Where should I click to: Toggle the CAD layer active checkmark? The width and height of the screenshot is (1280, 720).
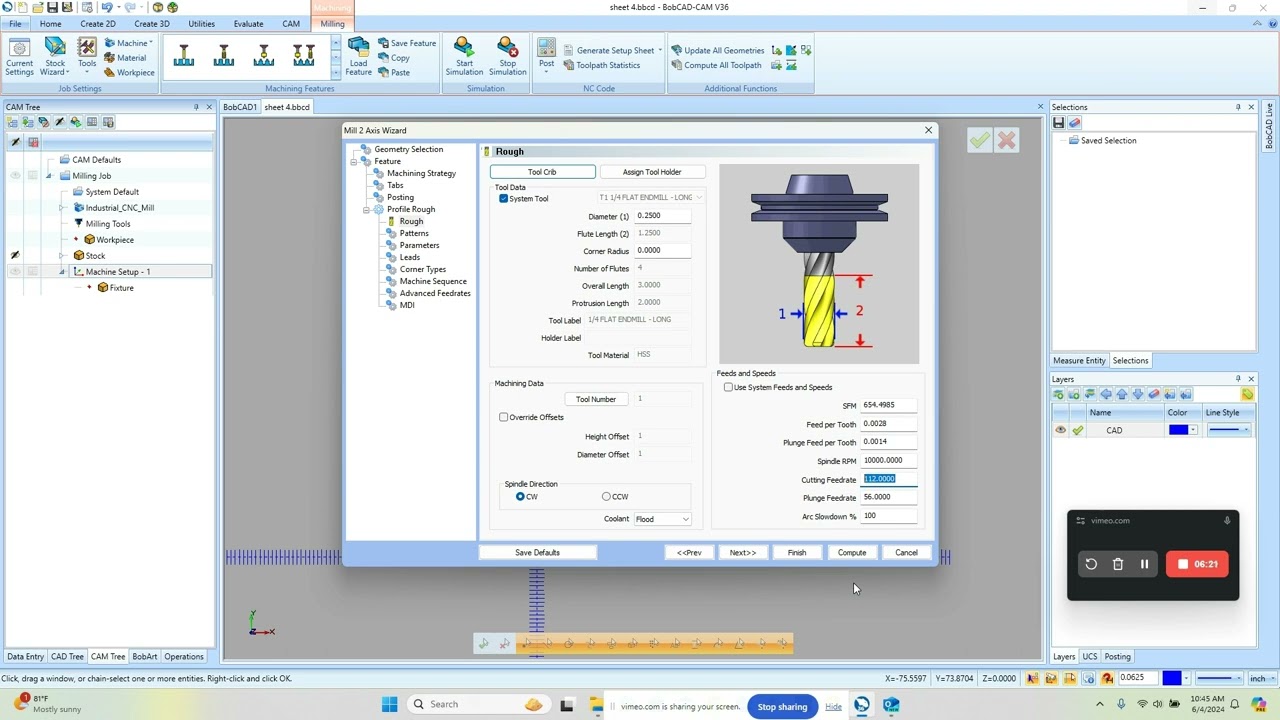coord(1077,430)
